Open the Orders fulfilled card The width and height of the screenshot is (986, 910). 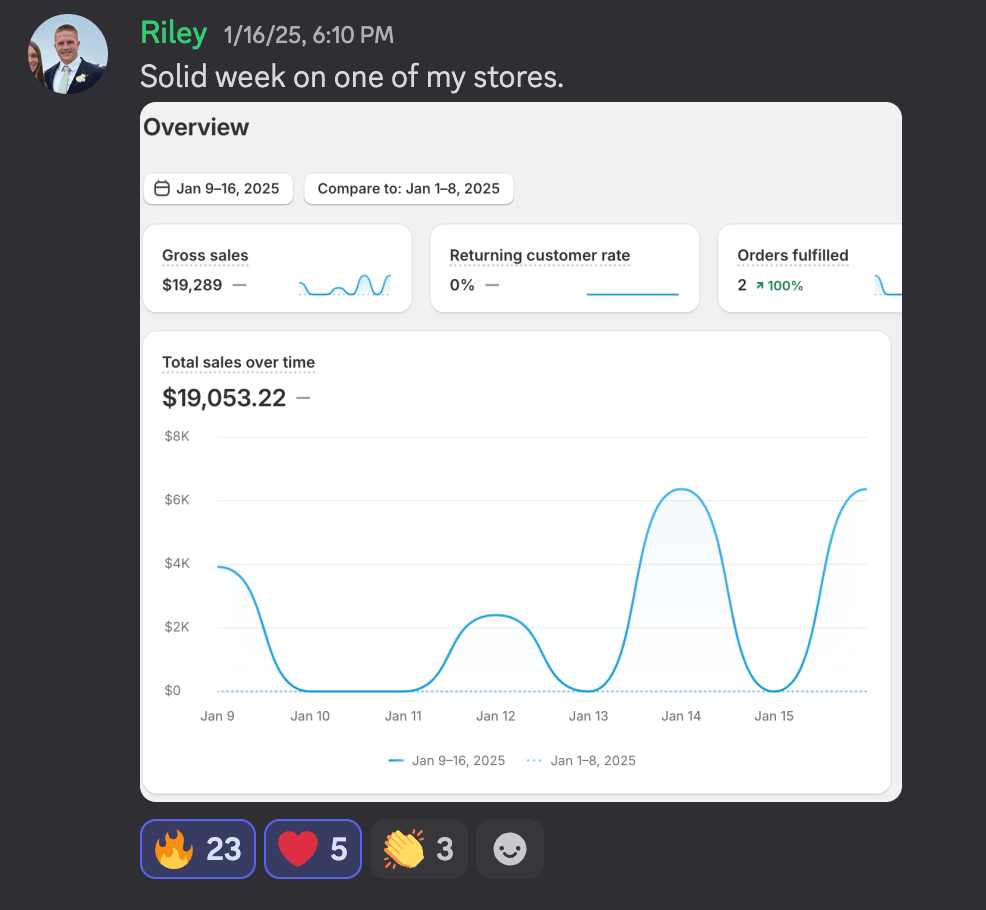click(810, 268)
